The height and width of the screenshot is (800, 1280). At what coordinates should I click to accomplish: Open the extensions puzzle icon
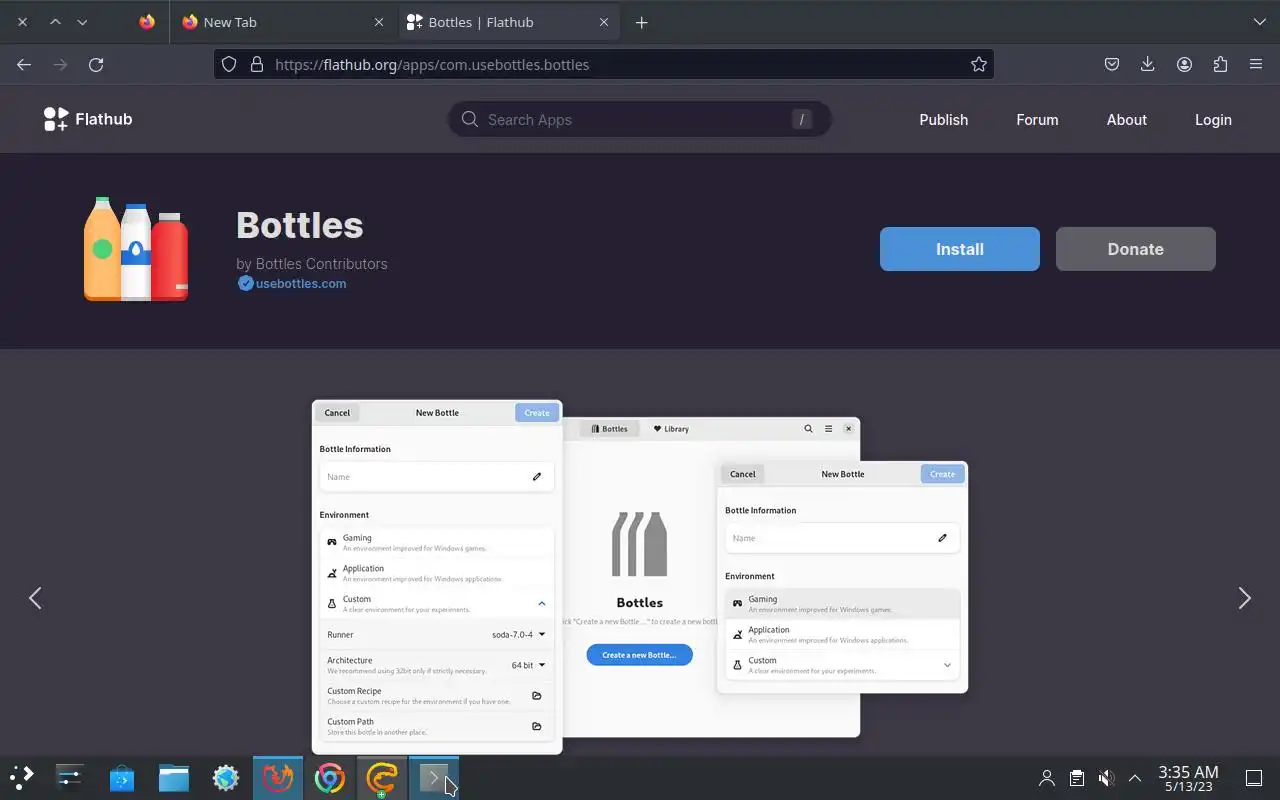click(1220, 64)
